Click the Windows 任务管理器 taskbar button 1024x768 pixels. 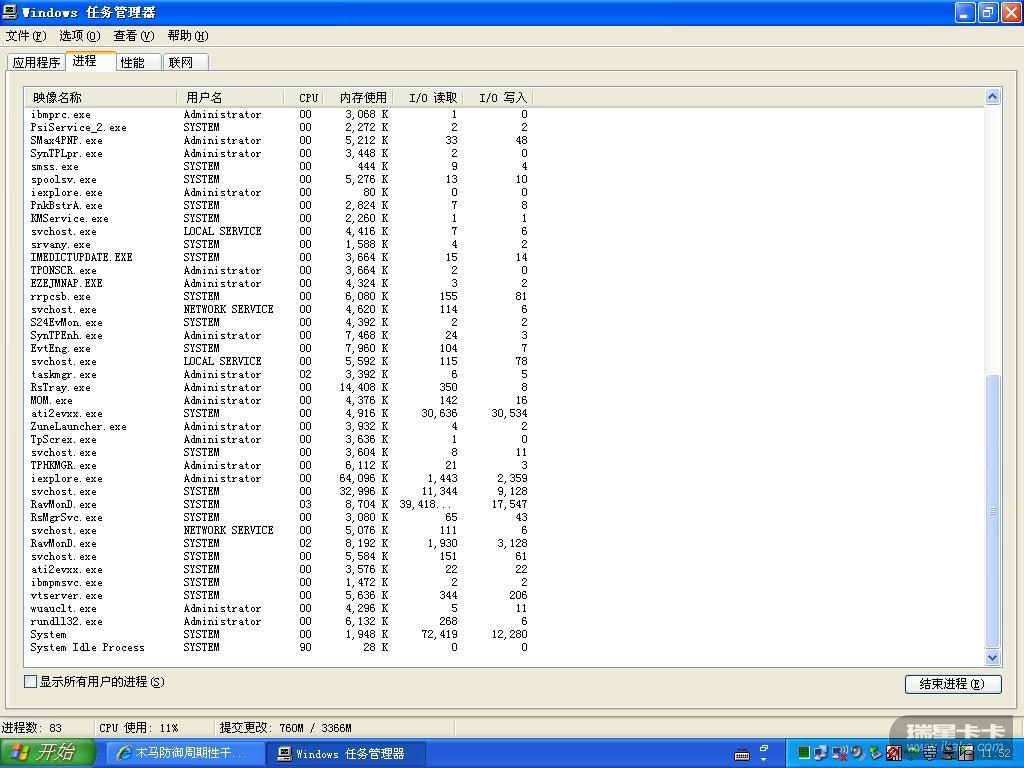(345, 754)
